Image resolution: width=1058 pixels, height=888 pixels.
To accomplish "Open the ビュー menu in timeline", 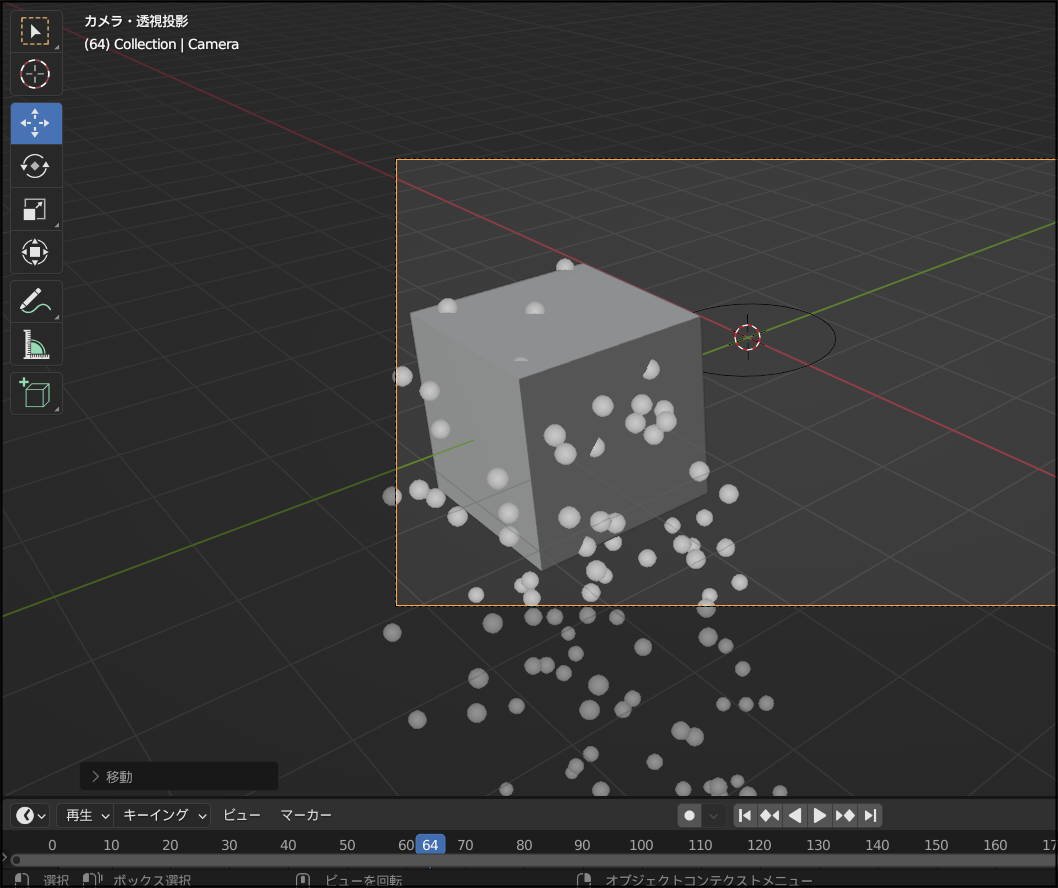I will (242, 815).
